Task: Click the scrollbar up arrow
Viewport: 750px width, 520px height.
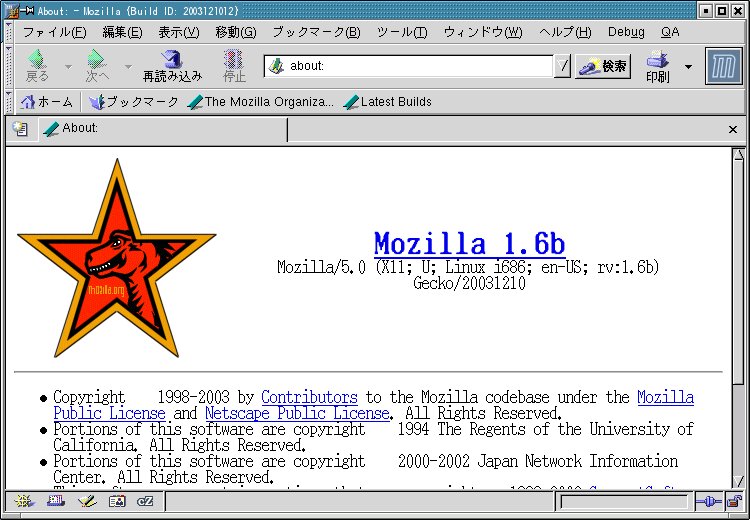Action: [738, 155]
